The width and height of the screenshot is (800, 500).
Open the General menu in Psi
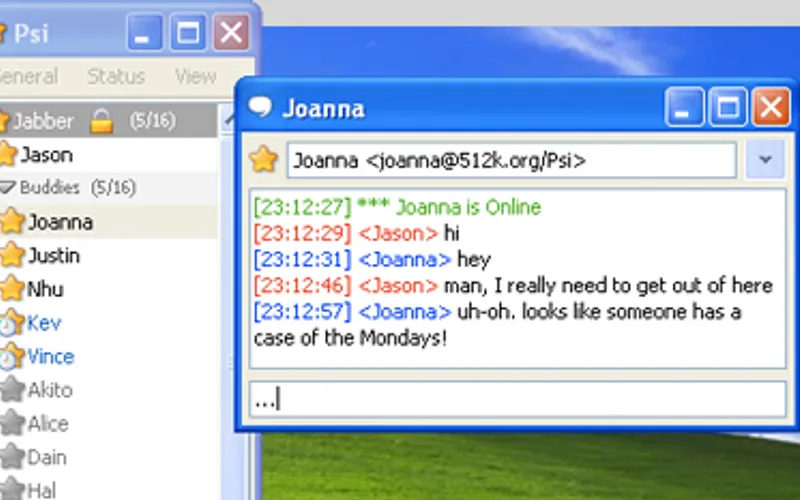click(x=28, y=76)
